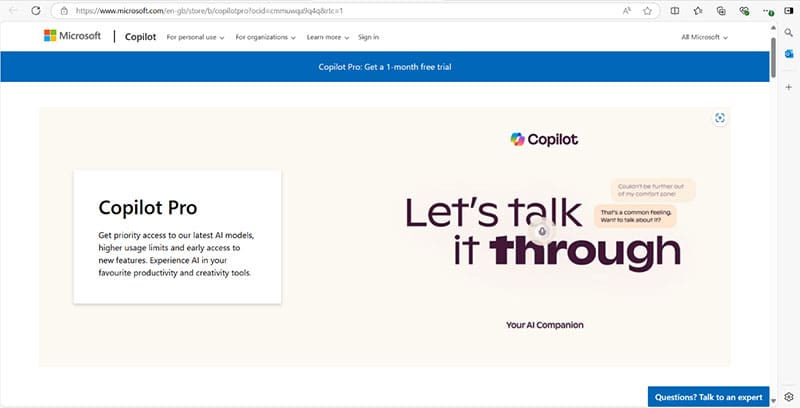Click Questions? Talk to an expert button
The image size is (800, 408).
[x=708, y=397]
